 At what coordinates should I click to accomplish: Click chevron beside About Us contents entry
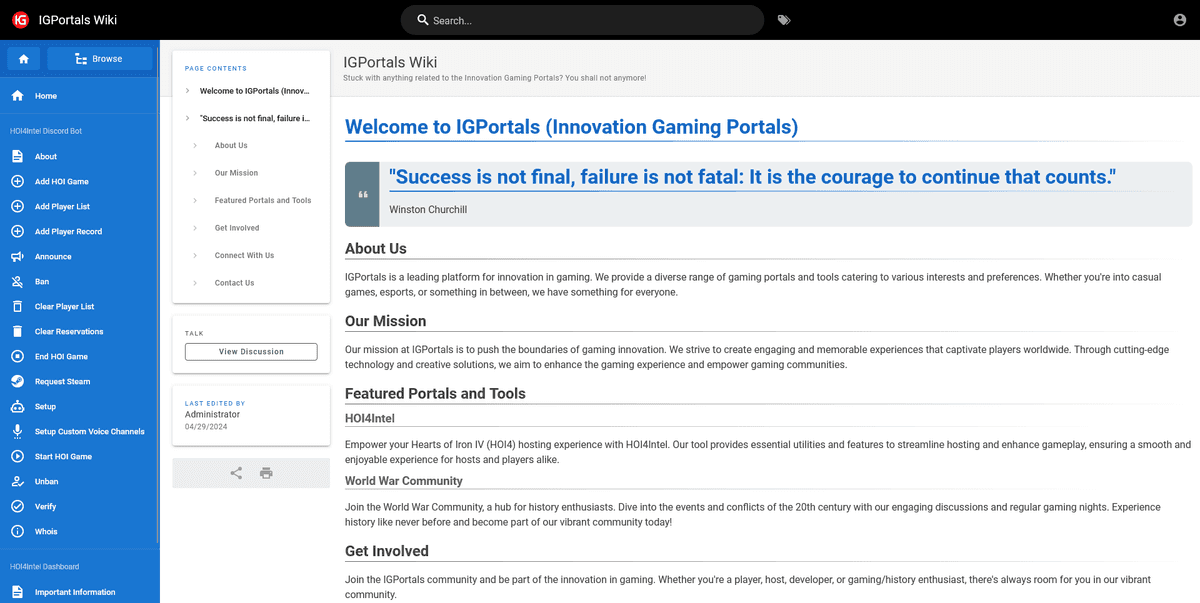click(195, 146)
